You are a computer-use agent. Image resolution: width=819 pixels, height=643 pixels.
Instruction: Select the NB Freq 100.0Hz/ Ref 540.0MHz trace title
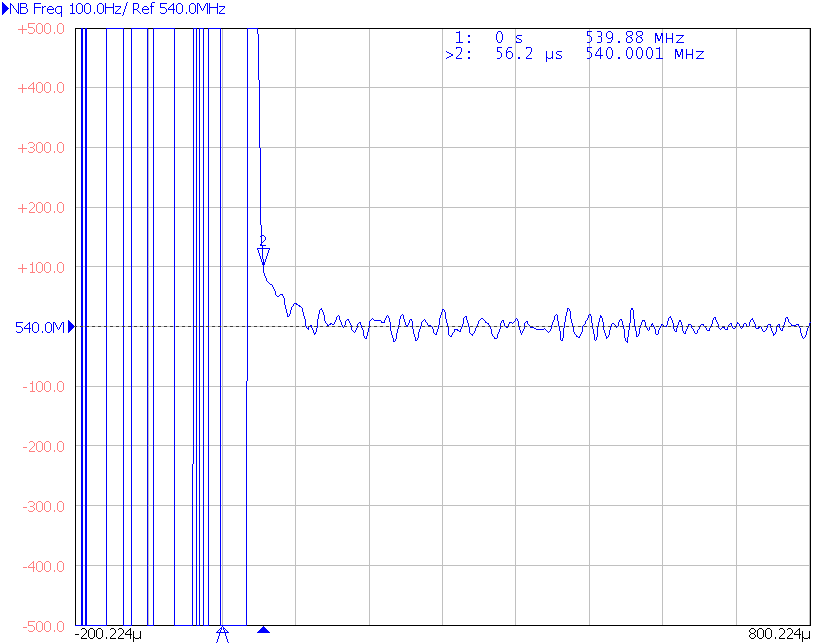coord(118,9)
